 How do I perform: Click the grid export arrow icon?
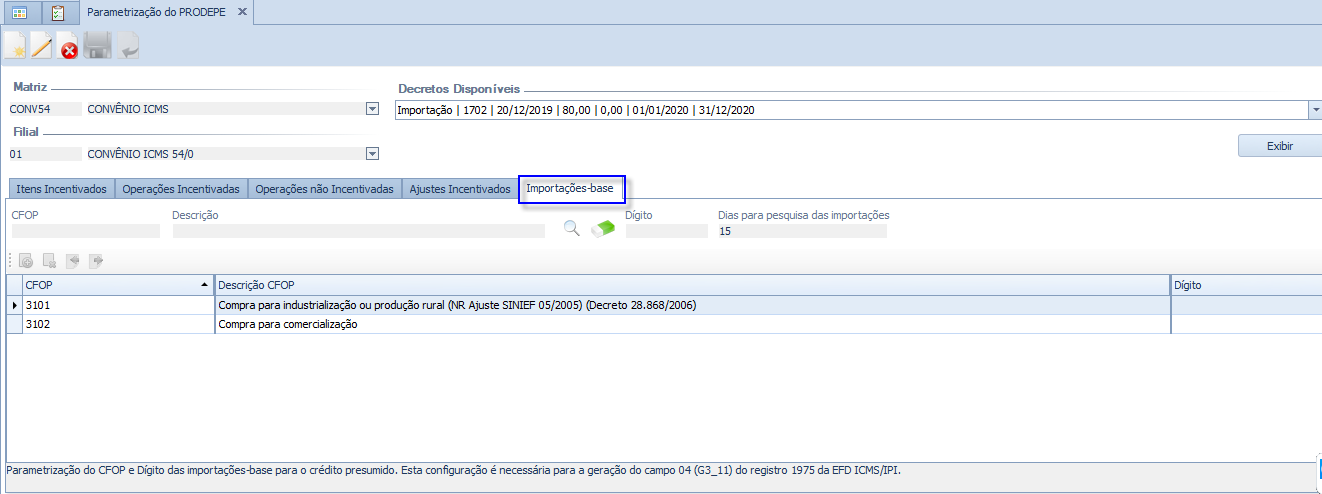click(x=96, y=261)
